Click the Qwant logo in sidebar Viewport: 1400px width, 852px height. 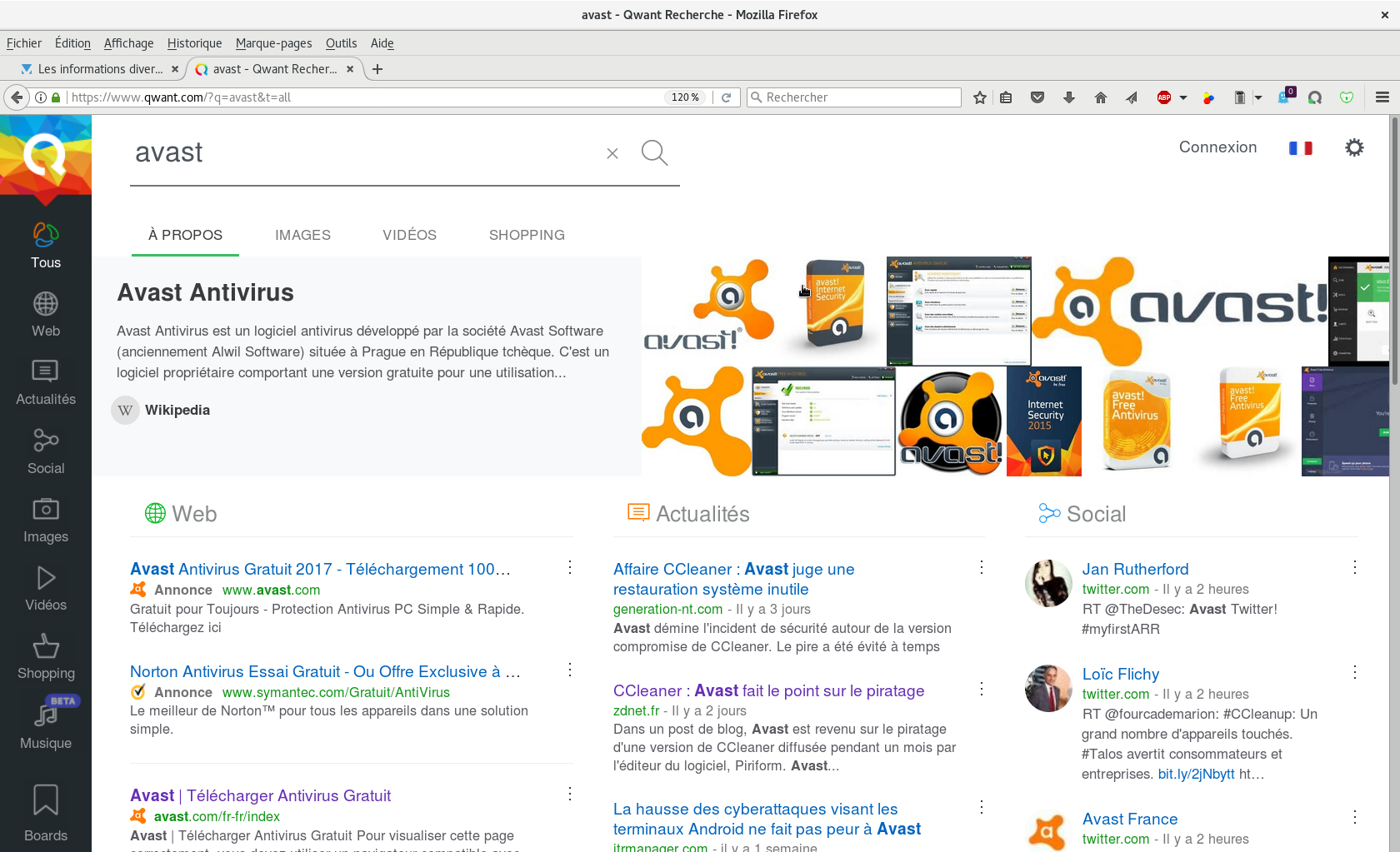click(45, 156)
